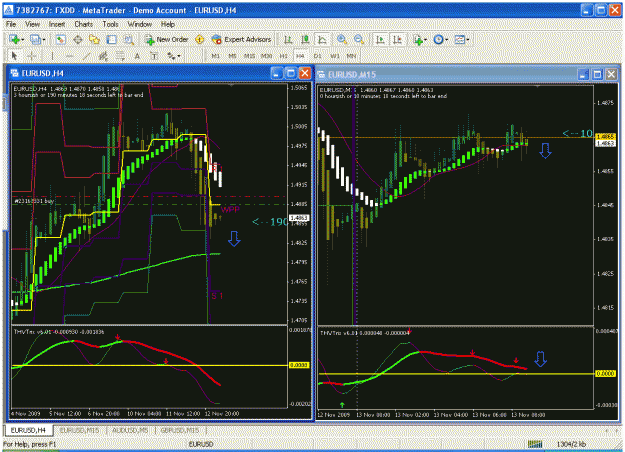625x452 pixels.
Task: Open the Strategy Tester icon
Action: coord(128,39)
